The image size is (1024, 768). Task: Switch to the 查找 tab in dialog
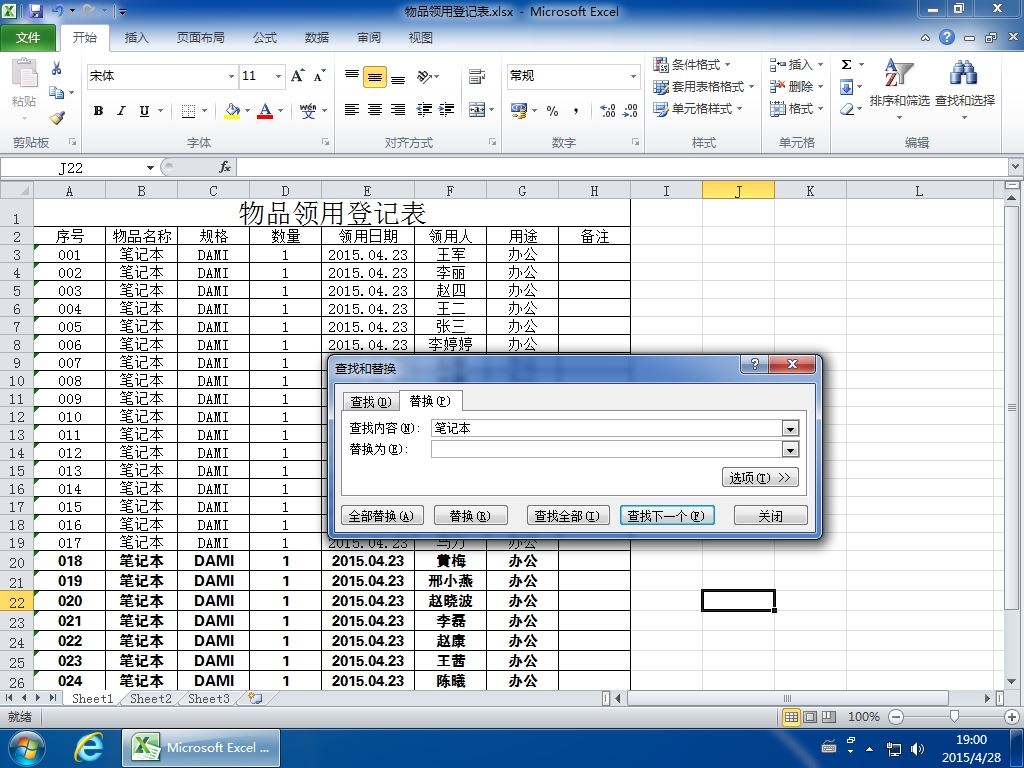point(370,402)
